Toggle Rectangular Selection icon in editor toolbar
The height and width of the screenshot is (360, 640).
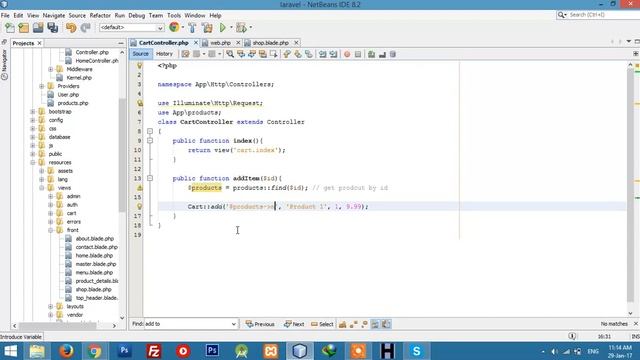point(273,54)
